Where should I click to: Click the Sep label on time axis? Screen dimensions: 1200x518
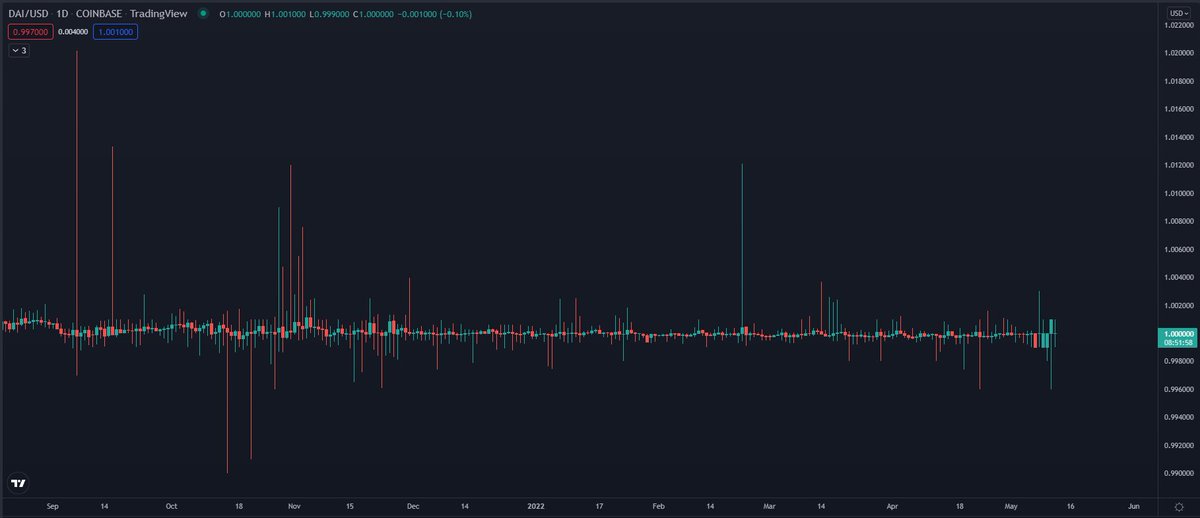(54, 506)
